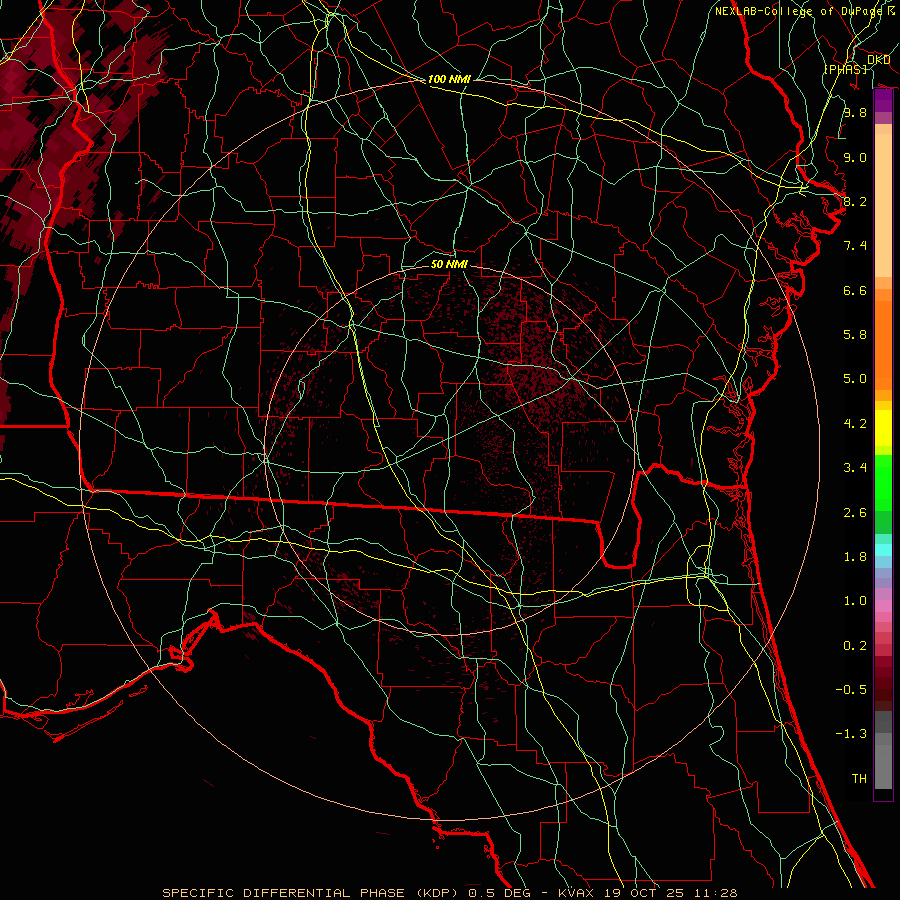Click the [PHAS] units label
This screenshot has width=900, height=900.
click(x=845, y=69)
